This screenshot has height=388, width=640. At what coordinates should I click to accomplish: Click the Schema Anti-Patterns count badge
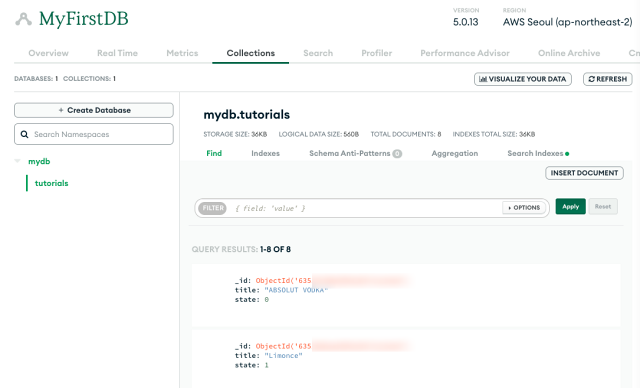pos(397,154)
